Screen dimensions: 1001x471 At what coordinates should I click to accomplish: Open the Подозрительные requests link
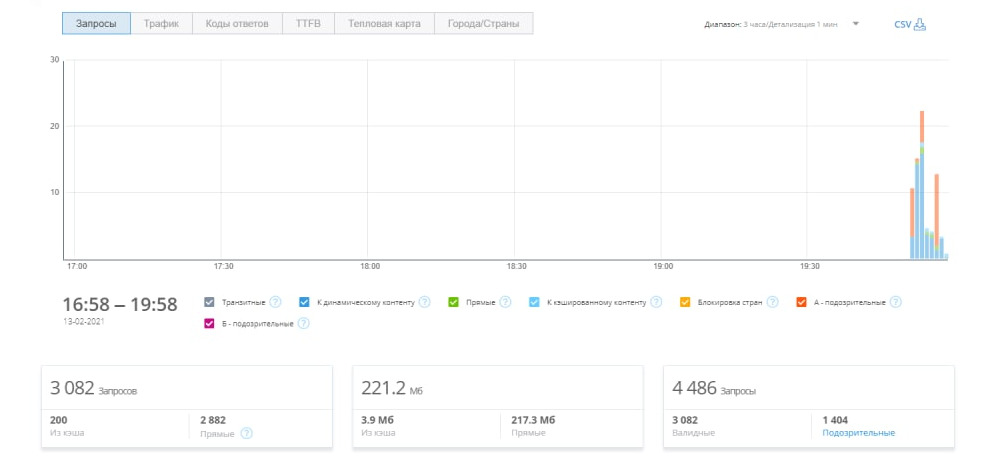pyautogui.click(x=858, y=433)
